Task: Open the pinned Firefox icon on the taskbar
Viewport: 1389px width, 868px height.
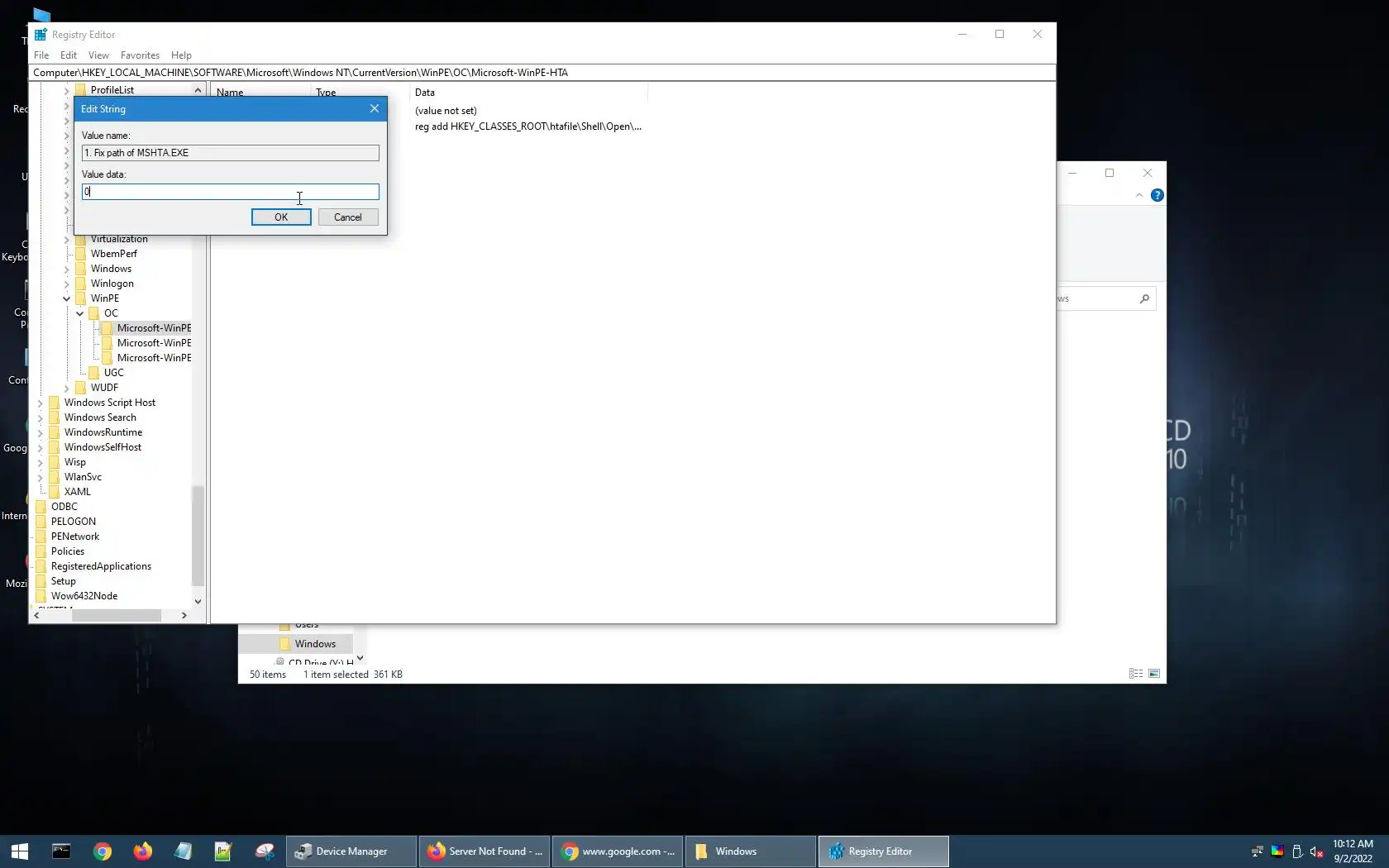Action: click(143, 851)
